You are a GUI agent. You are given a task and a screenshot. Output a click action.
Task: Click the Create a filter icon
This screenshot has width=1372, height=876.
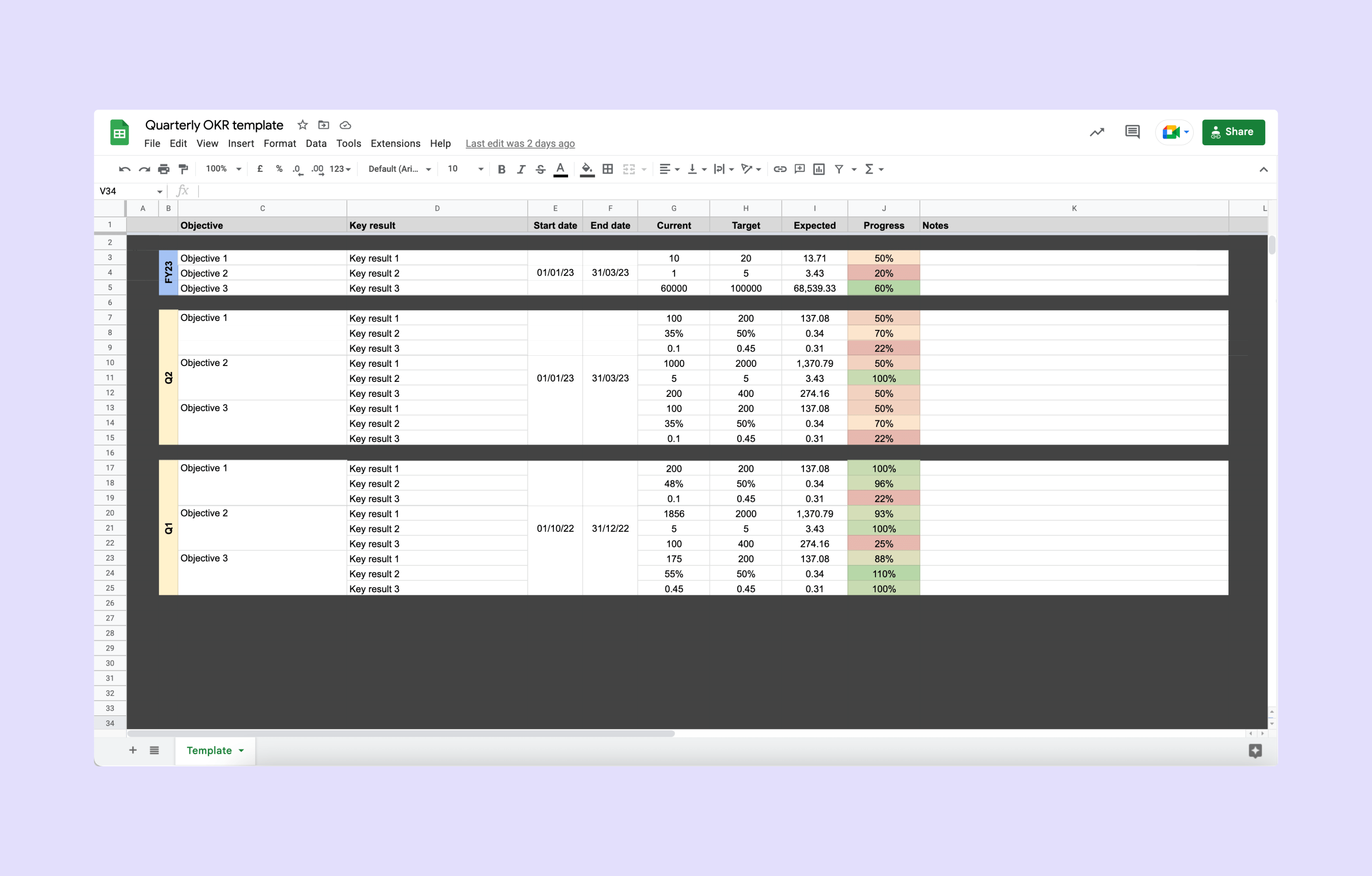(x=839, y=169)
